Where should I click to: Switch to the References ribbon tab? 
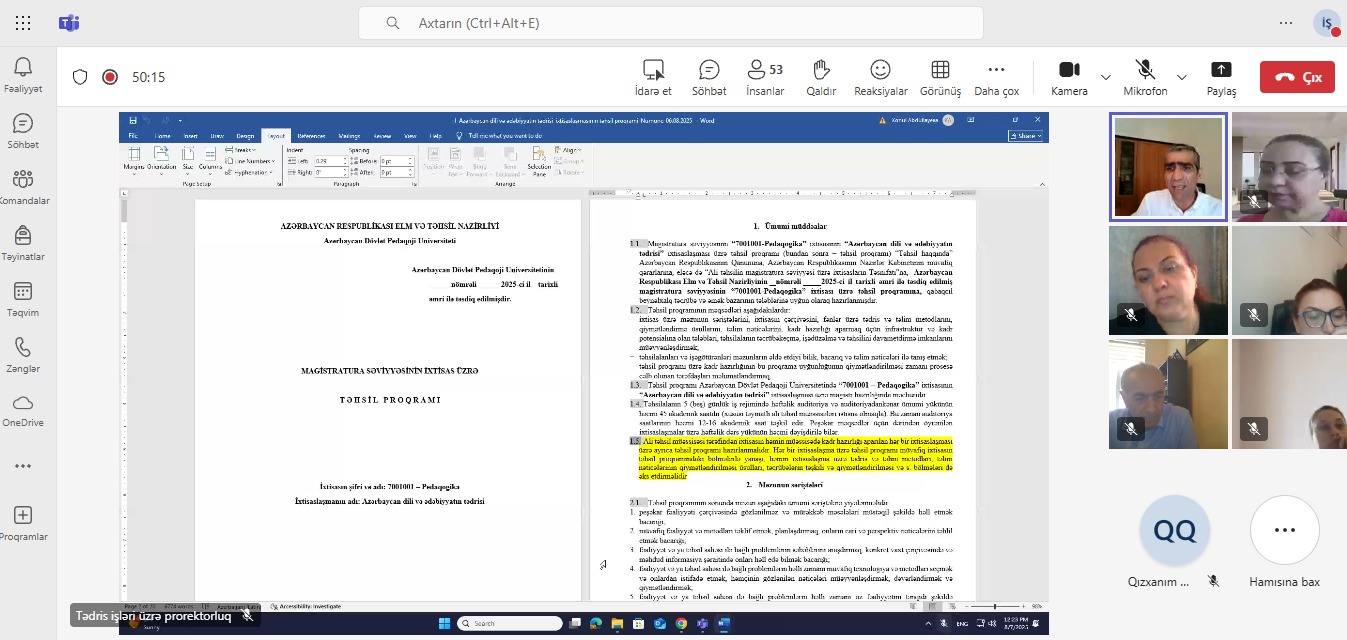pyautogui.click(x=312, y=137)
